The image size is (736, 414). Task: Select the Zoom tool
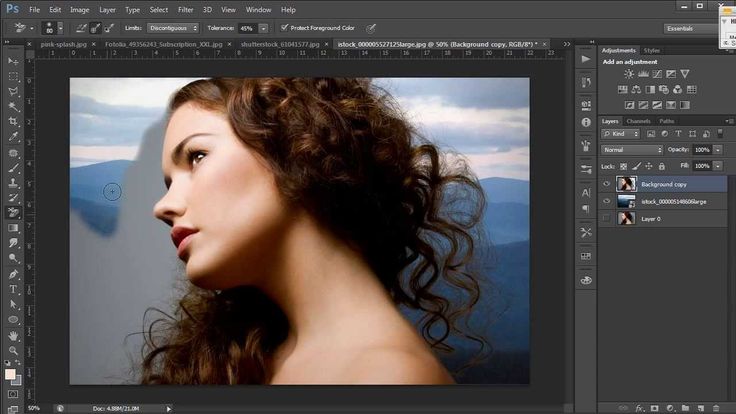coord(13,351)
